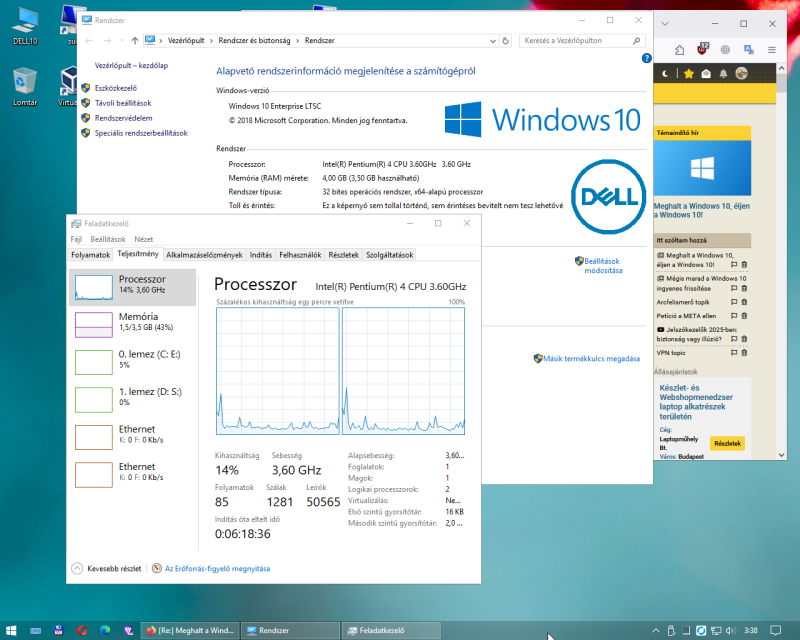Open Microsoft Edge from taskbar

pyautogui.click(x=105, y=631)
